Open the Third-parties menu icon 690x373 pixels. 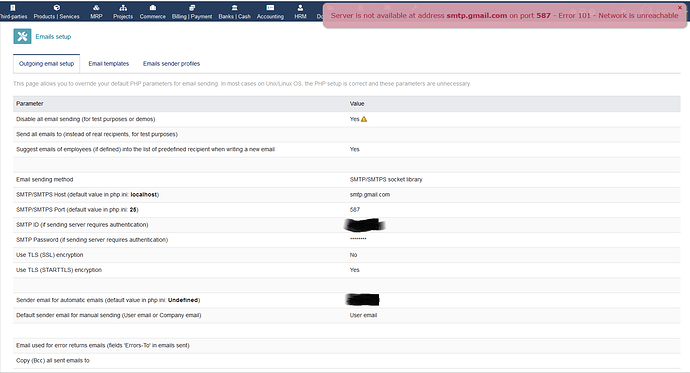(13, 7)
